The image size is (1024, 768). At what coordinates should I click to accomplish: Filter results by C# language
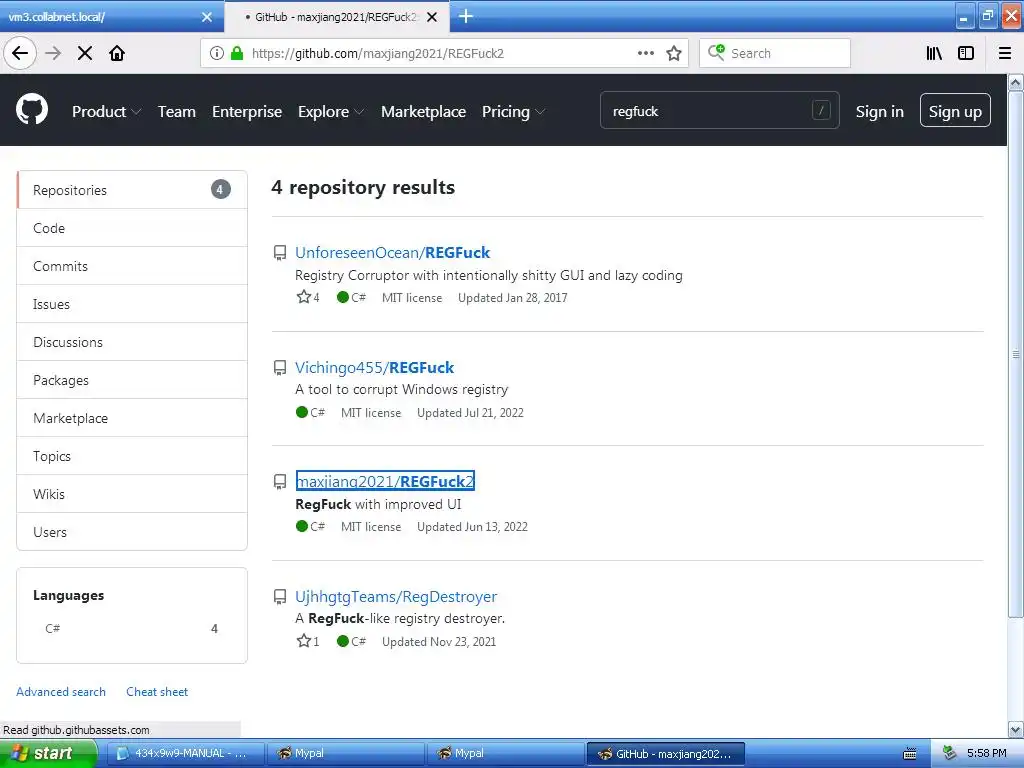point(131,628)
